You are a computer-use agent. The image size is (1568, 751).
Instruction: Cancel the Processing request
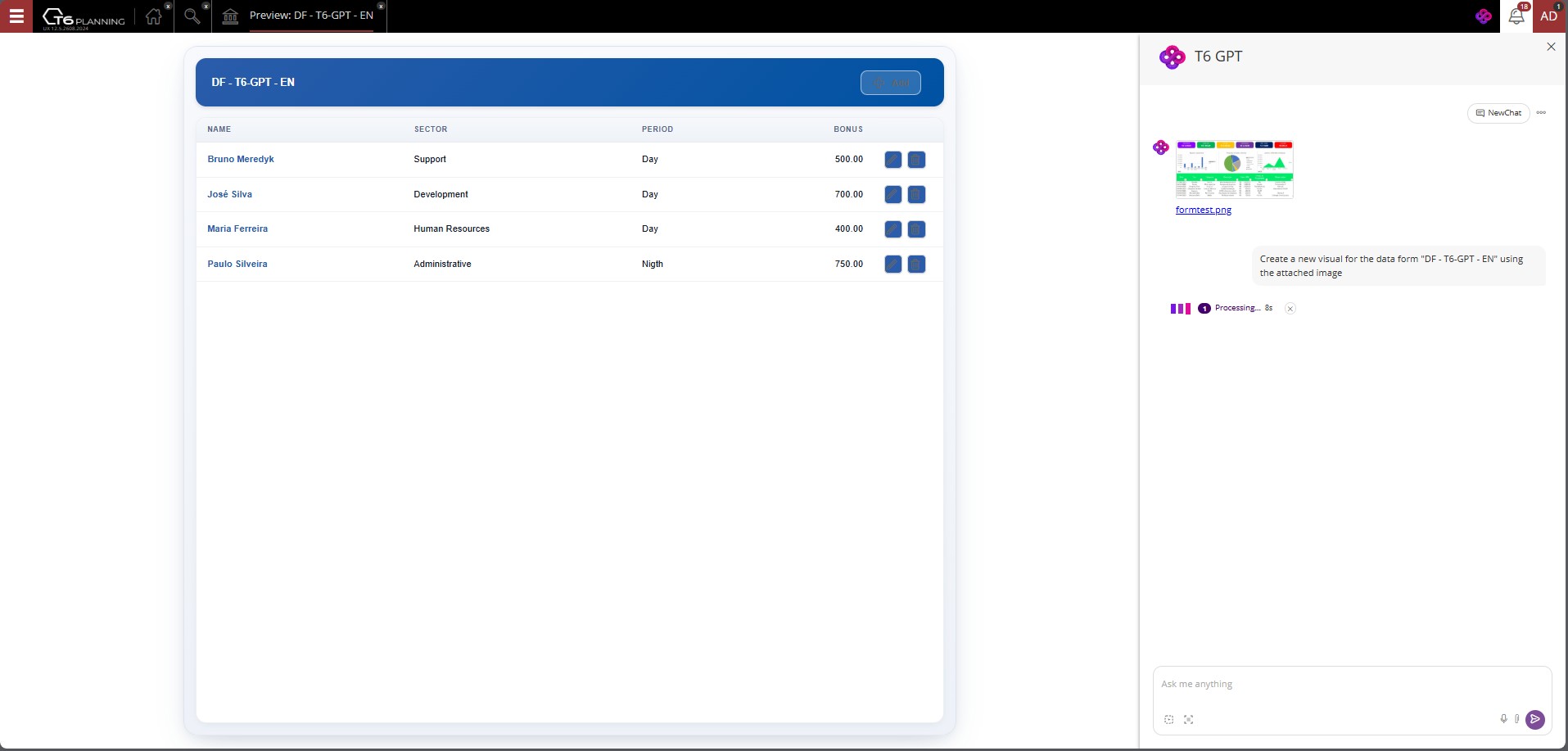(1290, 309)
